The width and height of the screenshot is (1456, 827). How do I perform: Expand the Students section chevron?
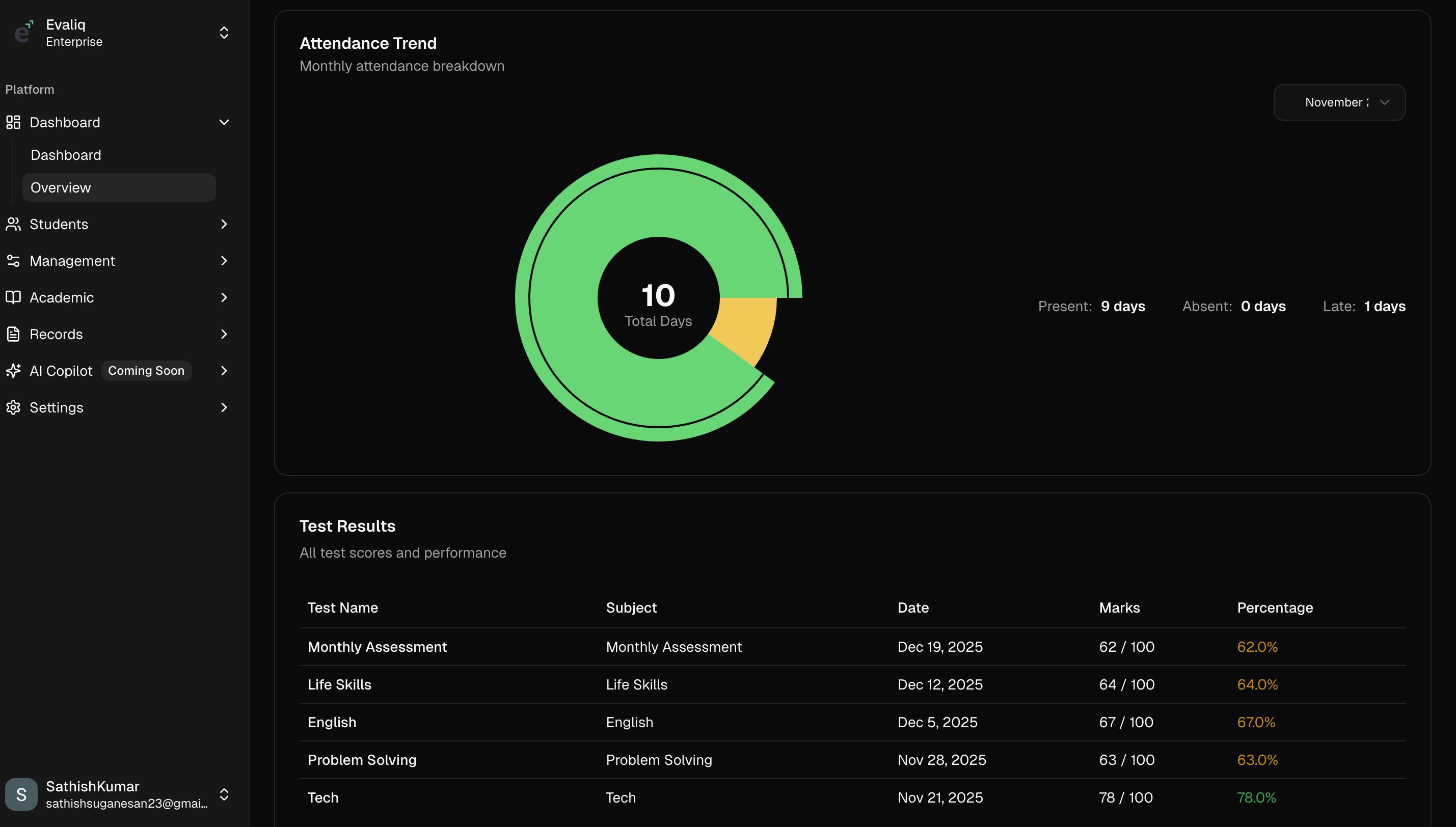(224, 225)
